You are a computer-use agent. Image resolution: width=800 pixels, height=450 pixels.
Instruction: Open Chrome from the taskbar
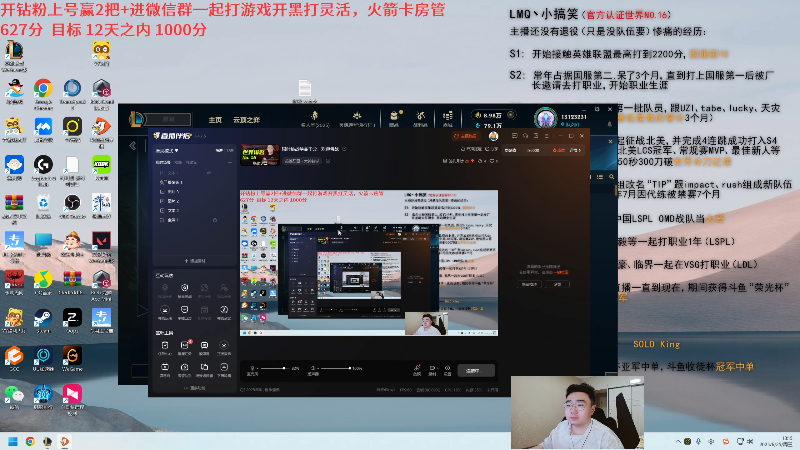click(30, 441)
